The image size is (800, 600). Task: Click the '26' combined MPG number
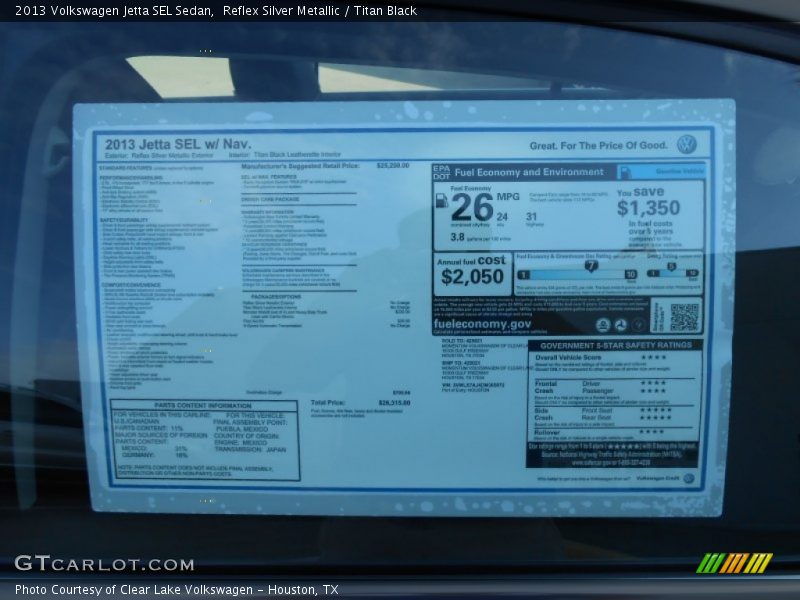coord(472,208)
